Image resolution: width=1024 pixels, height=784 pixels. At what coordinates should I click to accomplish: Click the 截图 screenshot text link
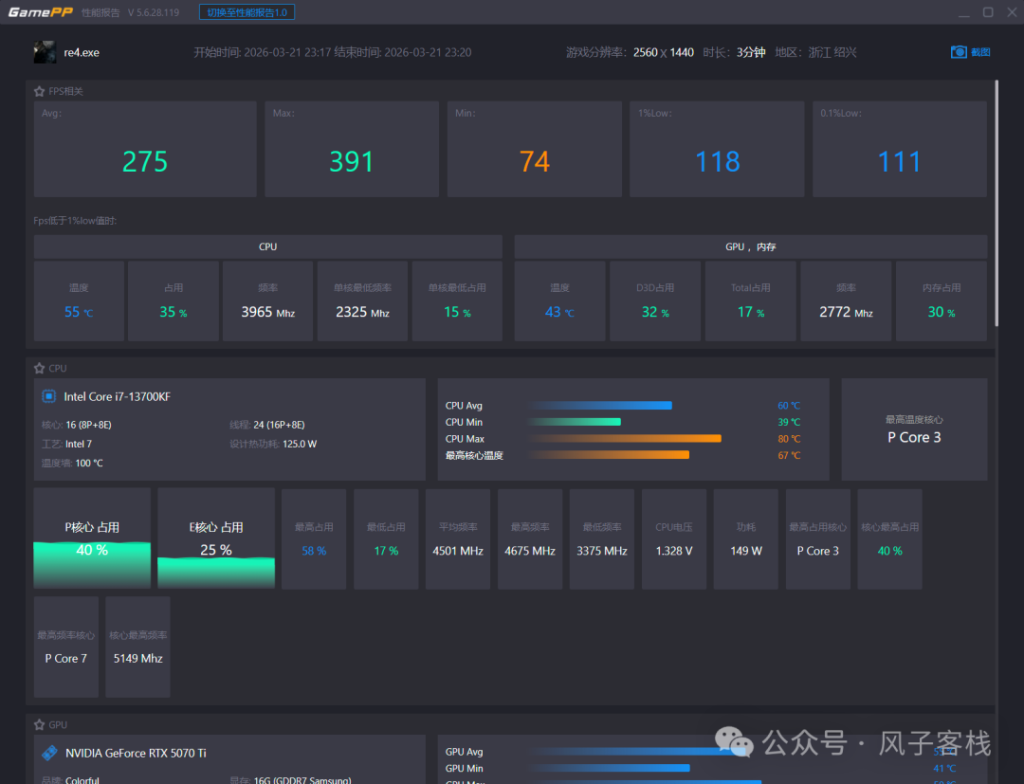(x=980, y=52)
